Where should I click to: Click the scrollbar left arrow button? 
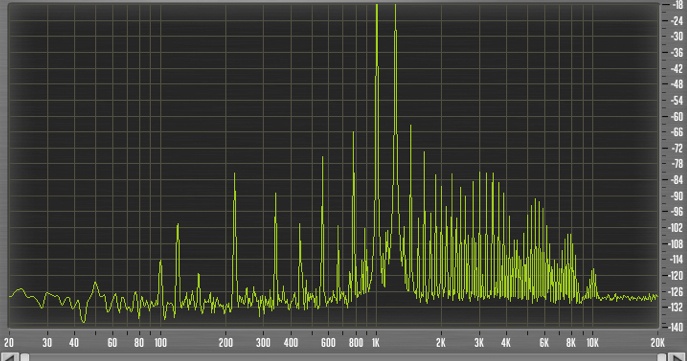point(10,357)
